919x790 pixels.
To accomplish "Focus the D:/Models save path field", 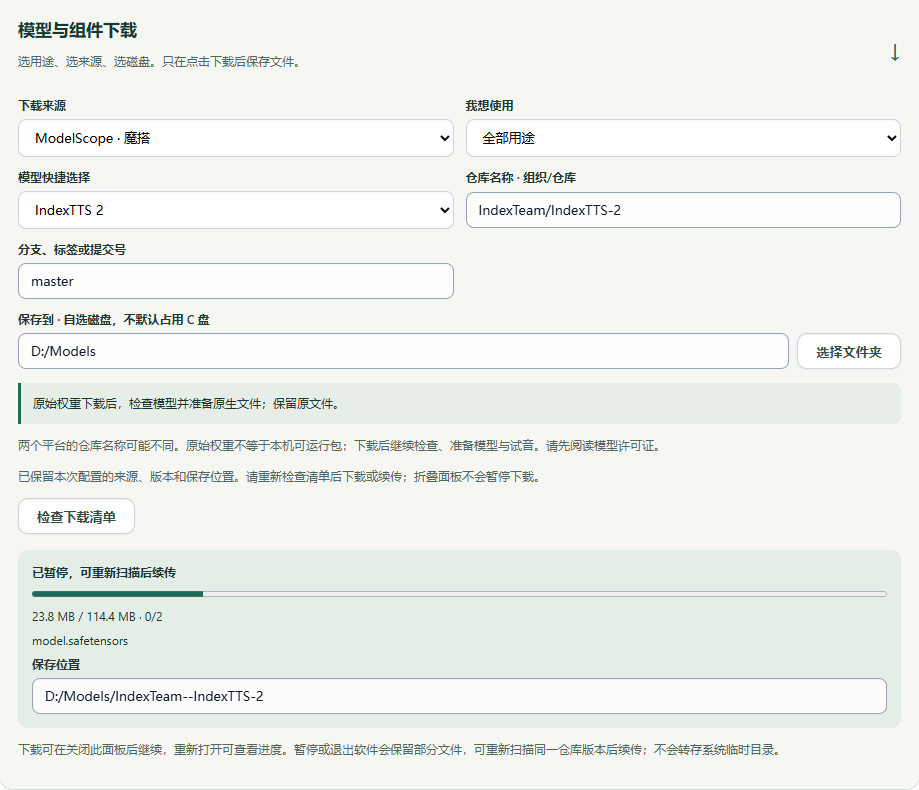I will coord(403,351).
